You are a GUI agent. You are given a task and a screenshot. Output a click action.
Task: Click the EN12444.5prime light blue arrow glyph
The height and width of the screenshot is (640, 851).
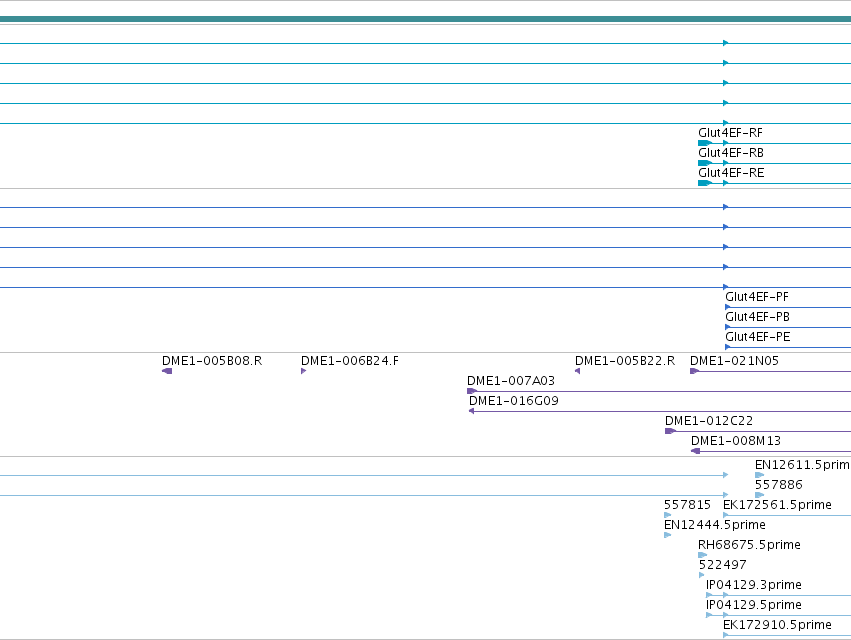(x=668, y=536)
